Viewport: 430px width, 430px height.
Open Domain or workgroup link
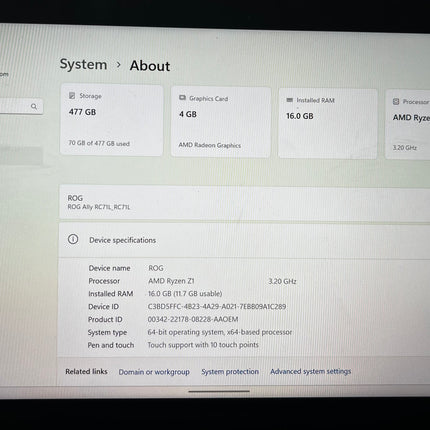pyautogui.click(x=154, y=372)
